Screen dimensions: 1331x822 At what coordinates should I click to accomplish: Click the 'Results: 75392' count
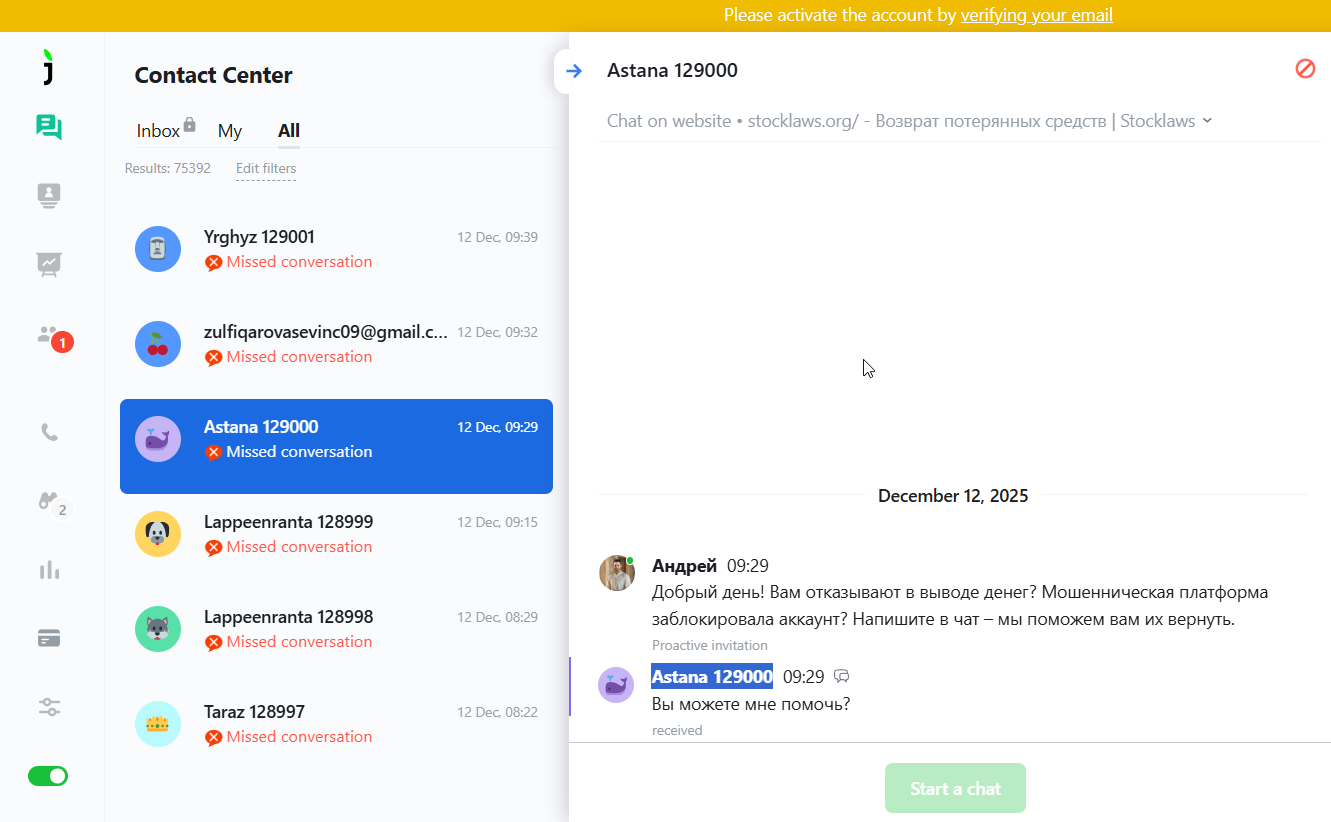click(x=167, y=168)
